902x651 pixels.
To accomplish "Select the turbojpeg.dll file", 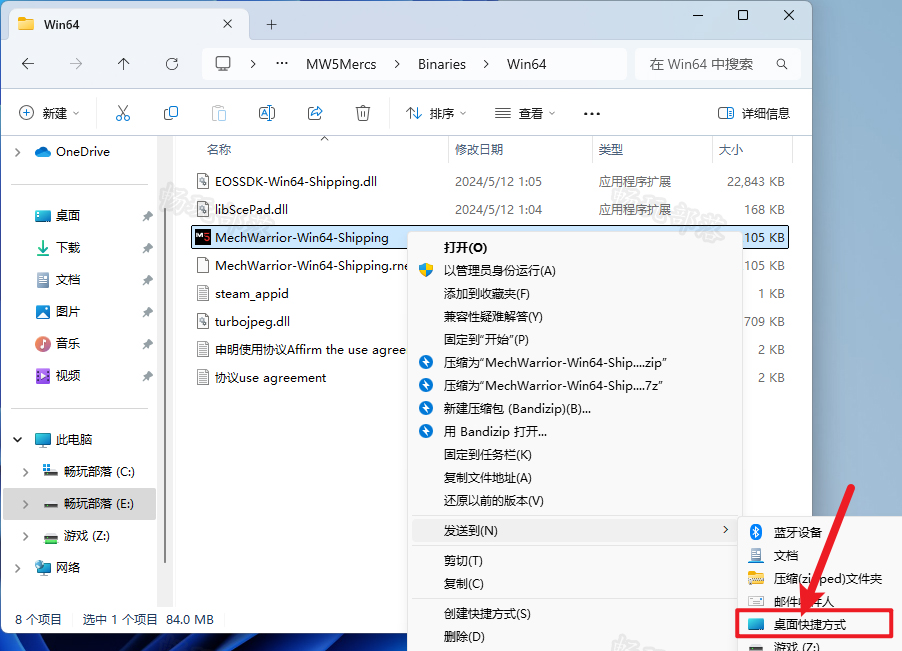I will (x=252, y=321).
